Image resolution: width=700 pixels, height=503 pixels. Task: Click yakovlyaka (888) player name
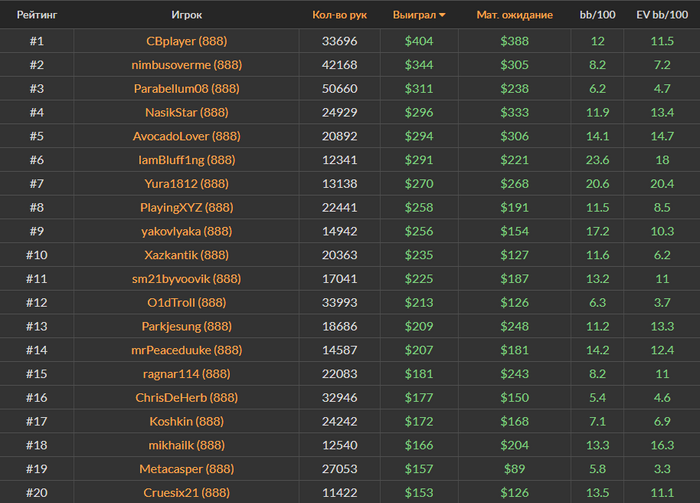187,231
